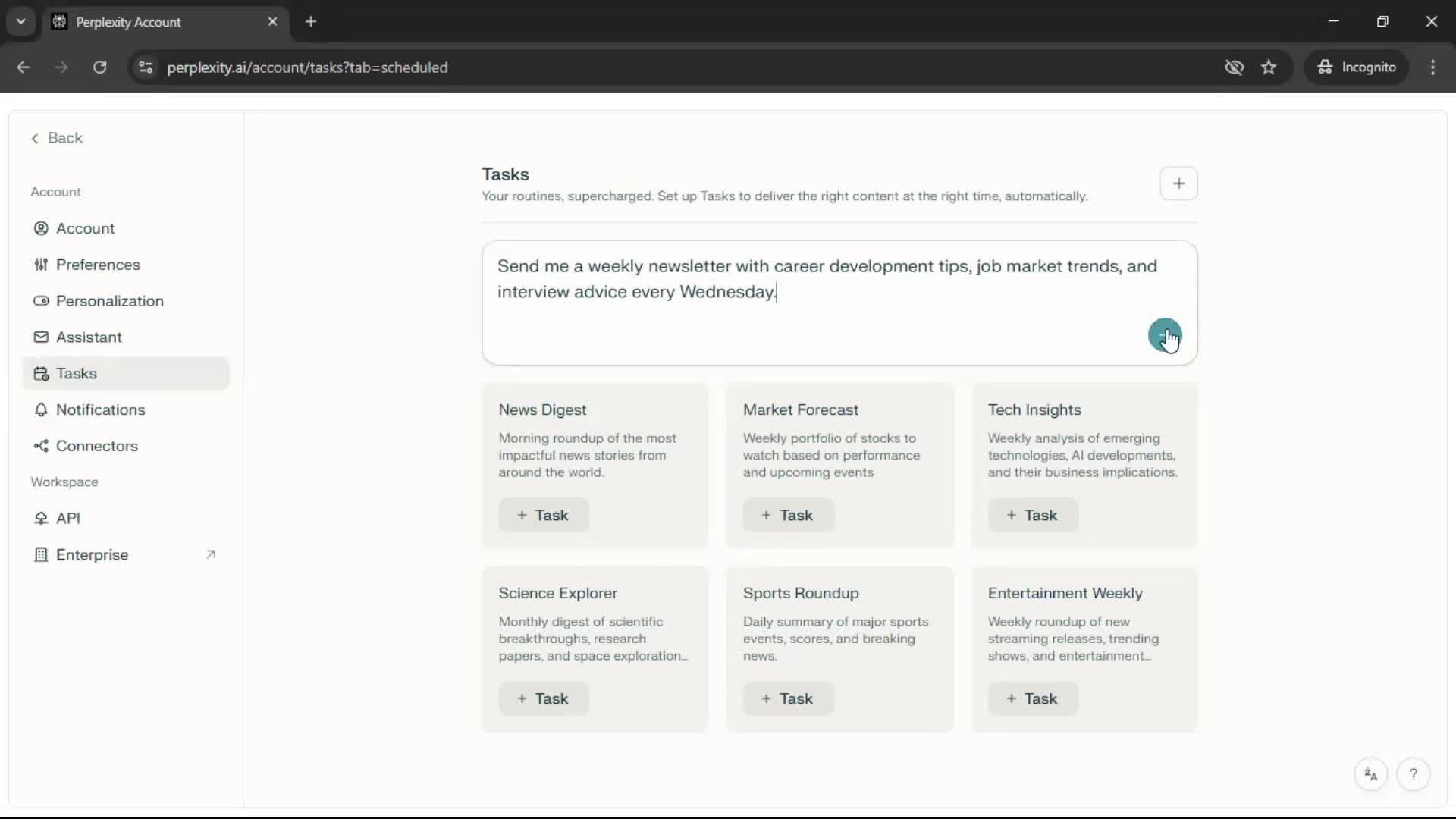Reload the page with the refresh icon
This screenshot has width=1456, height=819.
[99, 67]
